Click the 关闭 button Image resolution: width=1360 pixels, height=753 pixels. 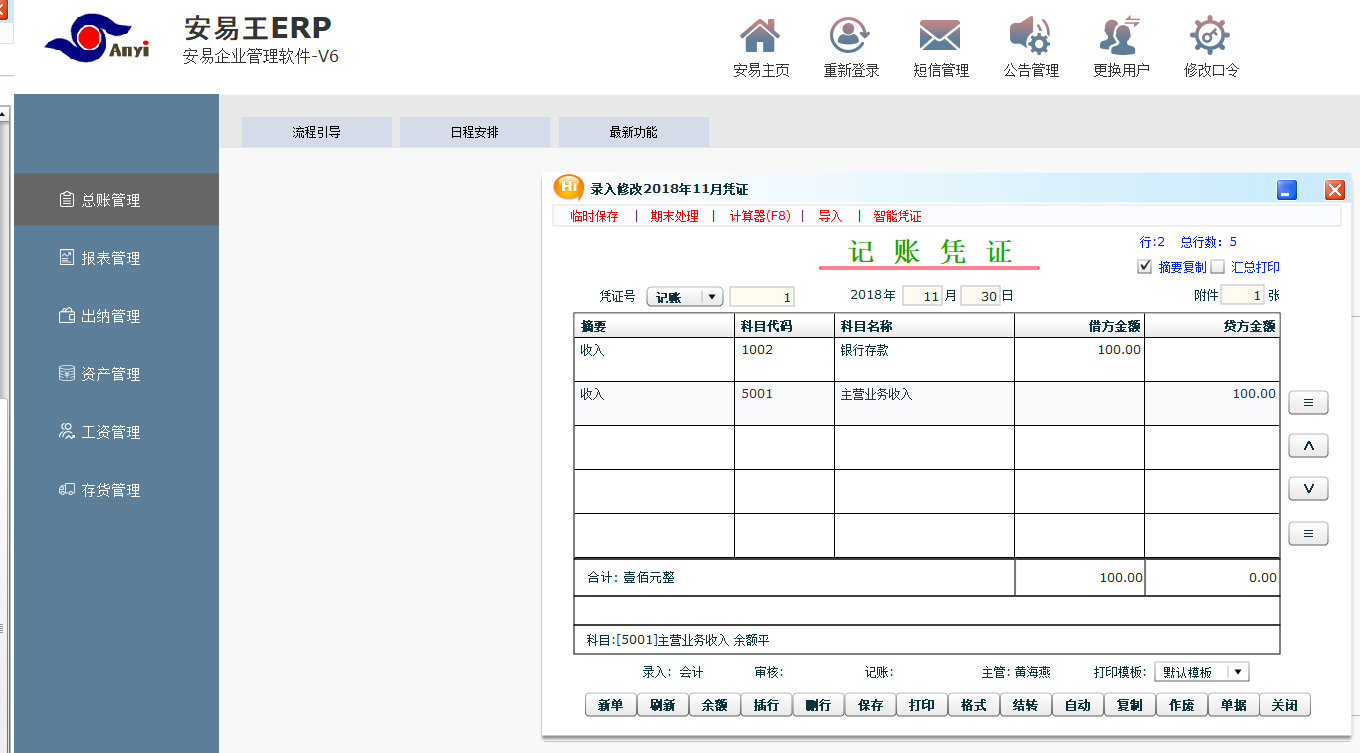(1285, 705)
